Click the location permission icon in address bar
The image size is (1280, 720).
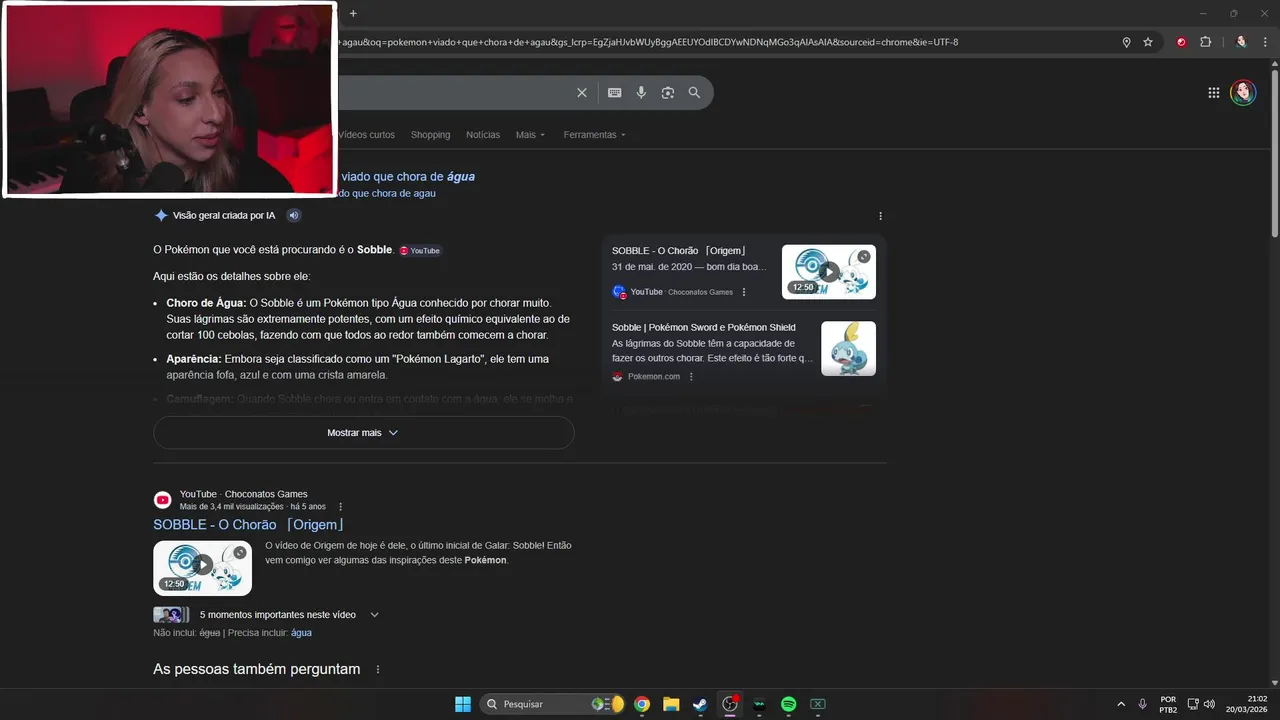point(1127,42)
